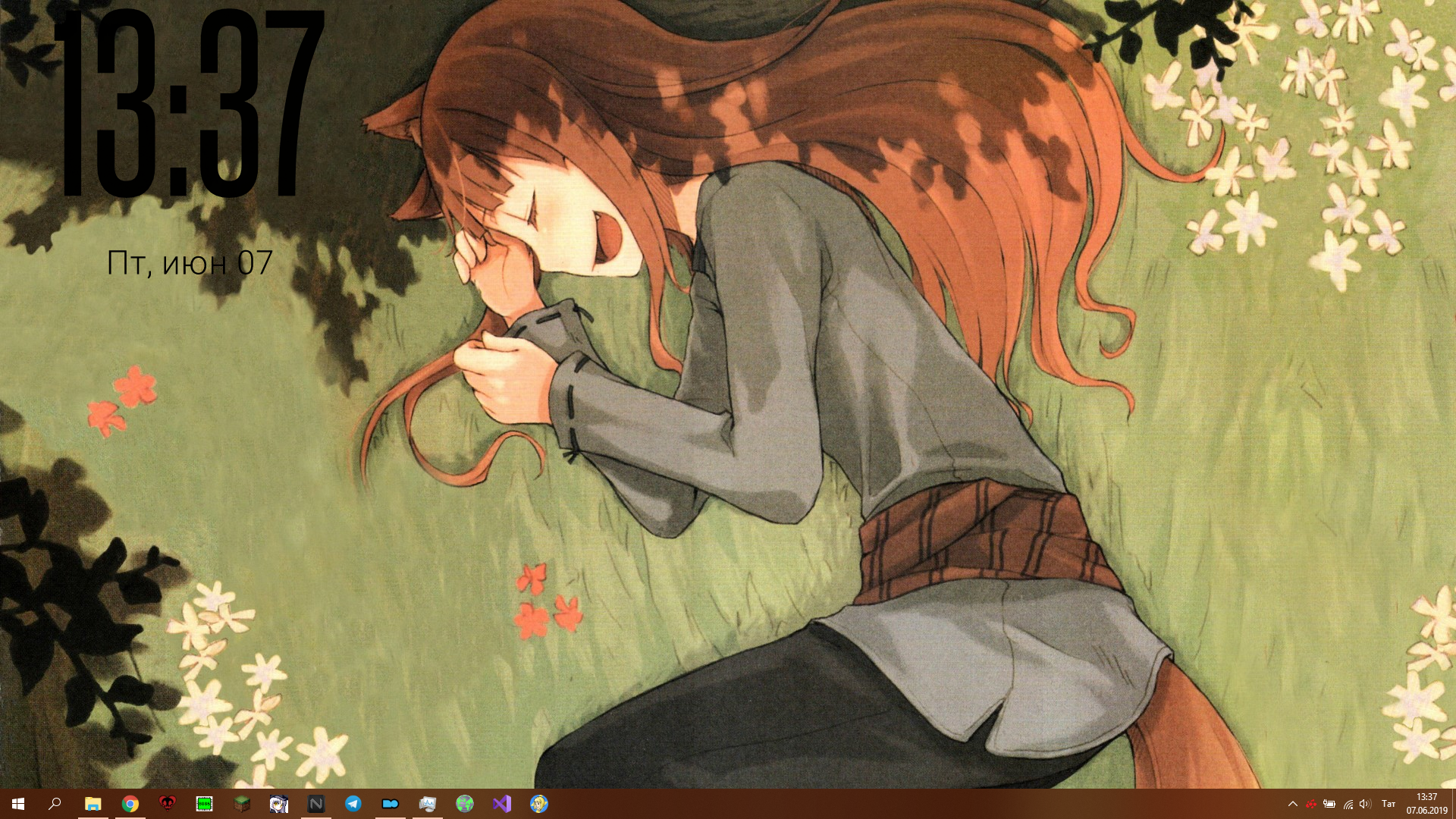Viewport: 1456px width, 819px height.
Task: Switch to the dark N app
Action: pos(316,804)
